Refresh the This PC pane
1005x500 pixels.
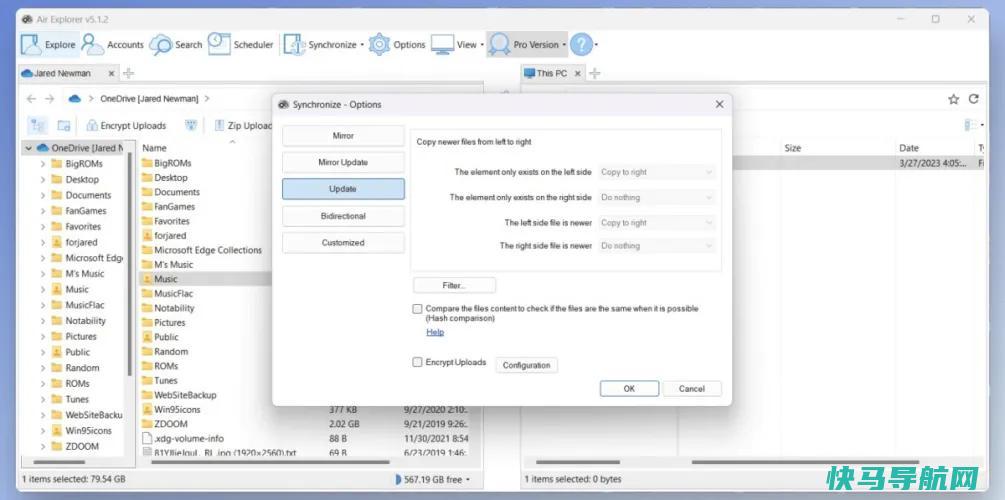[974, 99]
